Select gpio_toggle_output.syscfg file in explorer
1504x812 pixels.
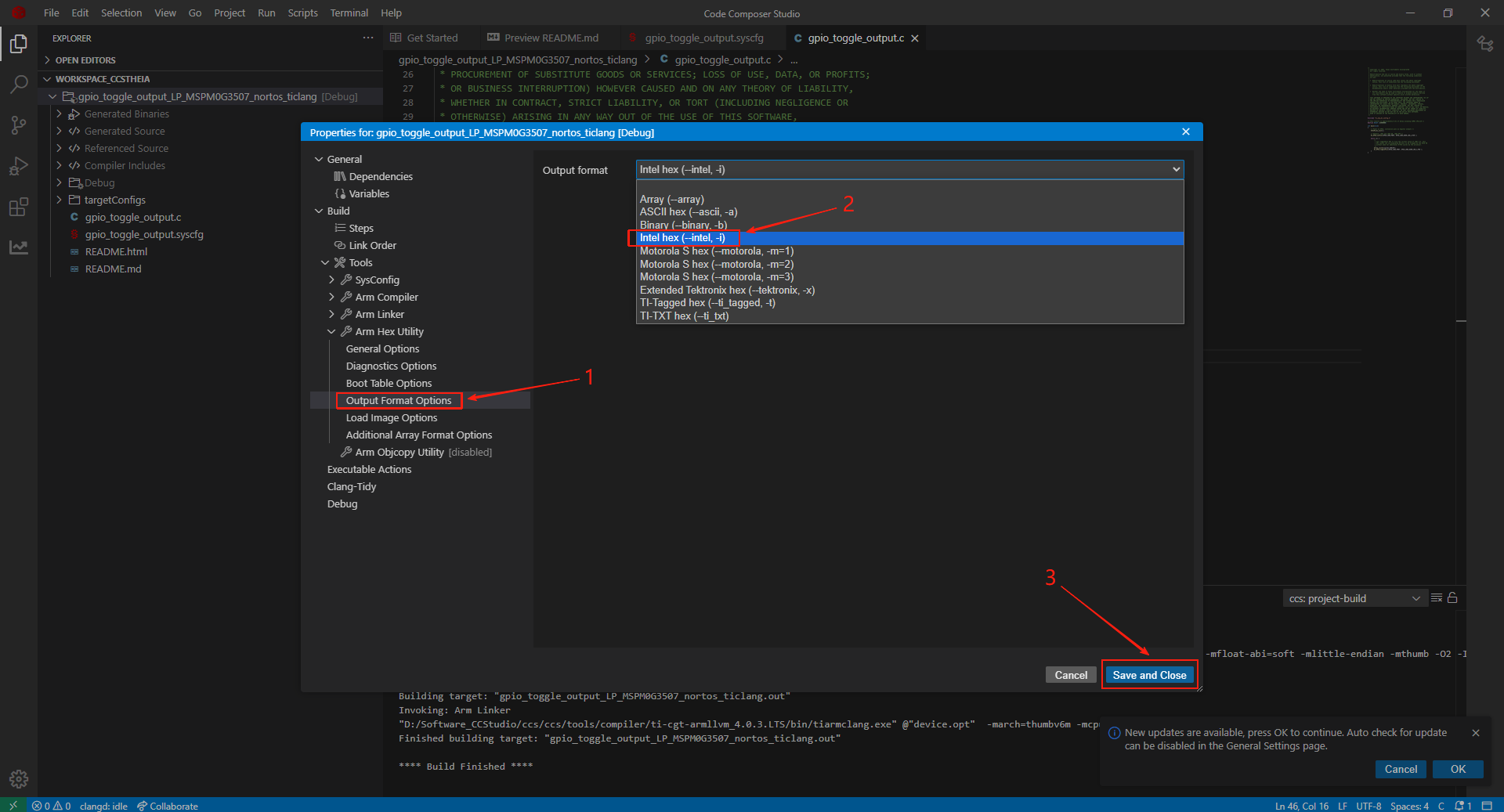click(144, 234)
